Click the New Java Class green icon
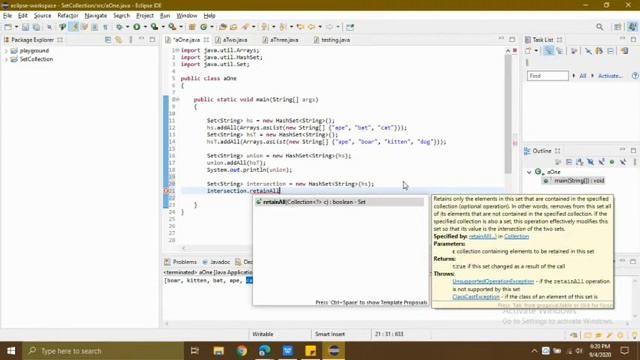This screenshot has width=640, height=360. pyautogui.click(x=203, y=27)
